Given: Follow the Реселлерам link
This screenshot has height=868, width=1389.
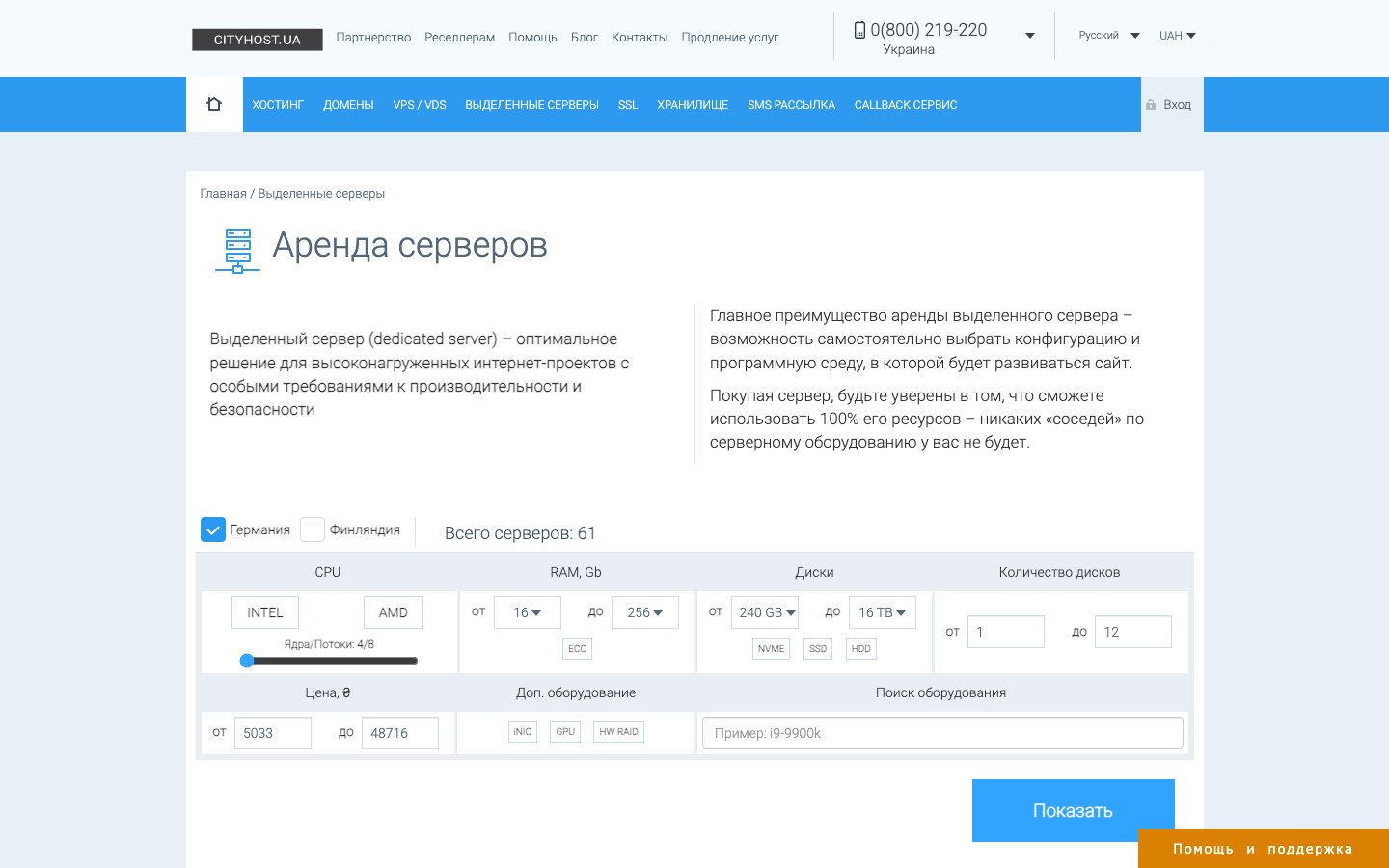Looking at the screenshot, I should pyautogui.click(x=459, y=38).
